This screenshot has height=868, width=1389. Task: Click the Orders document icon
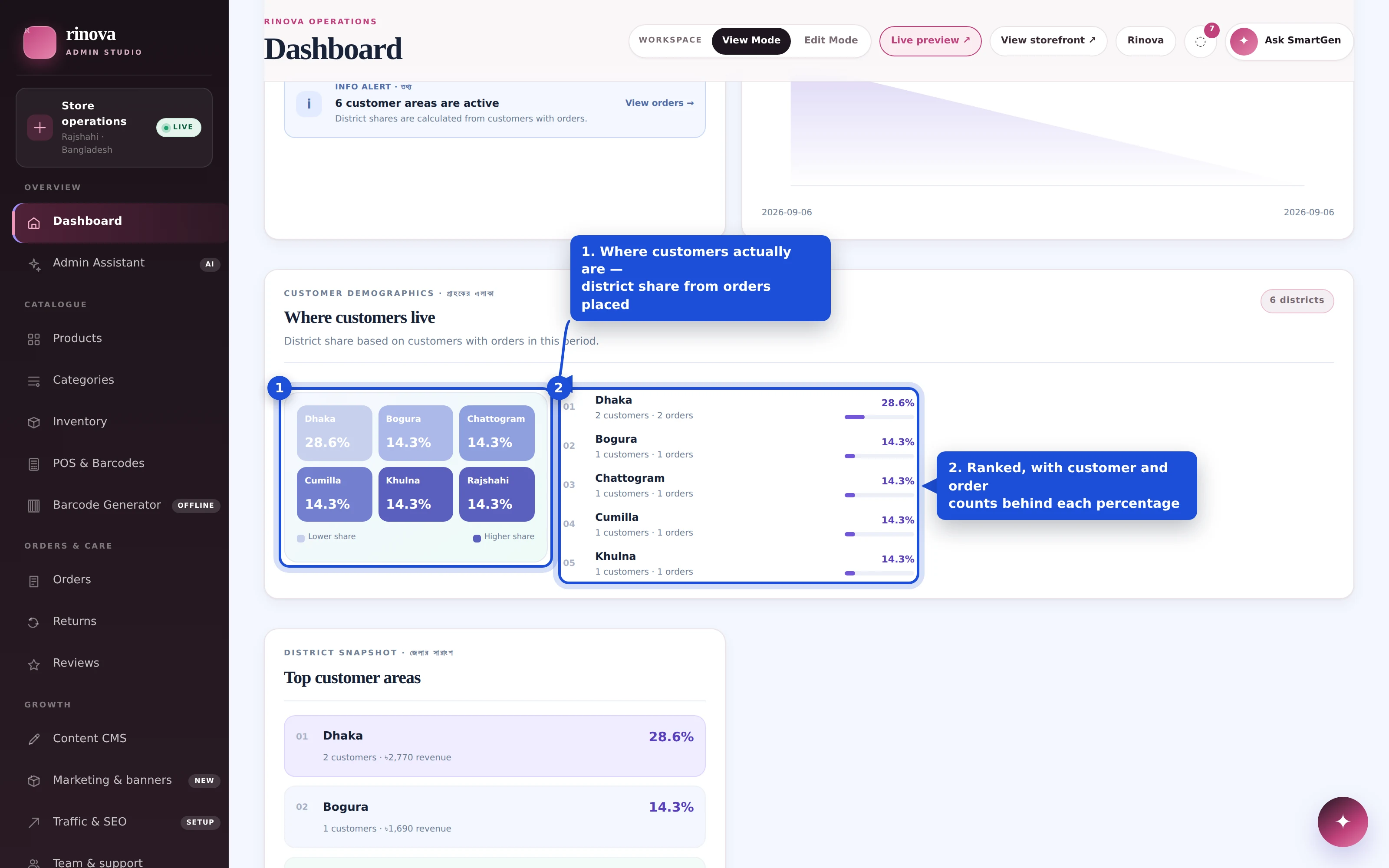[34, 581]
